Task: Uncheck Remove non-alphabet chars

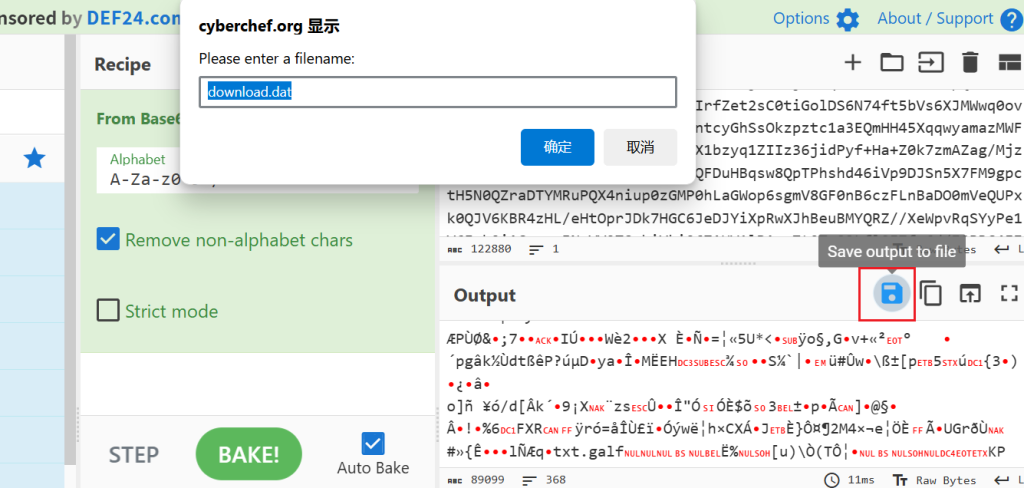Action: 108,240
